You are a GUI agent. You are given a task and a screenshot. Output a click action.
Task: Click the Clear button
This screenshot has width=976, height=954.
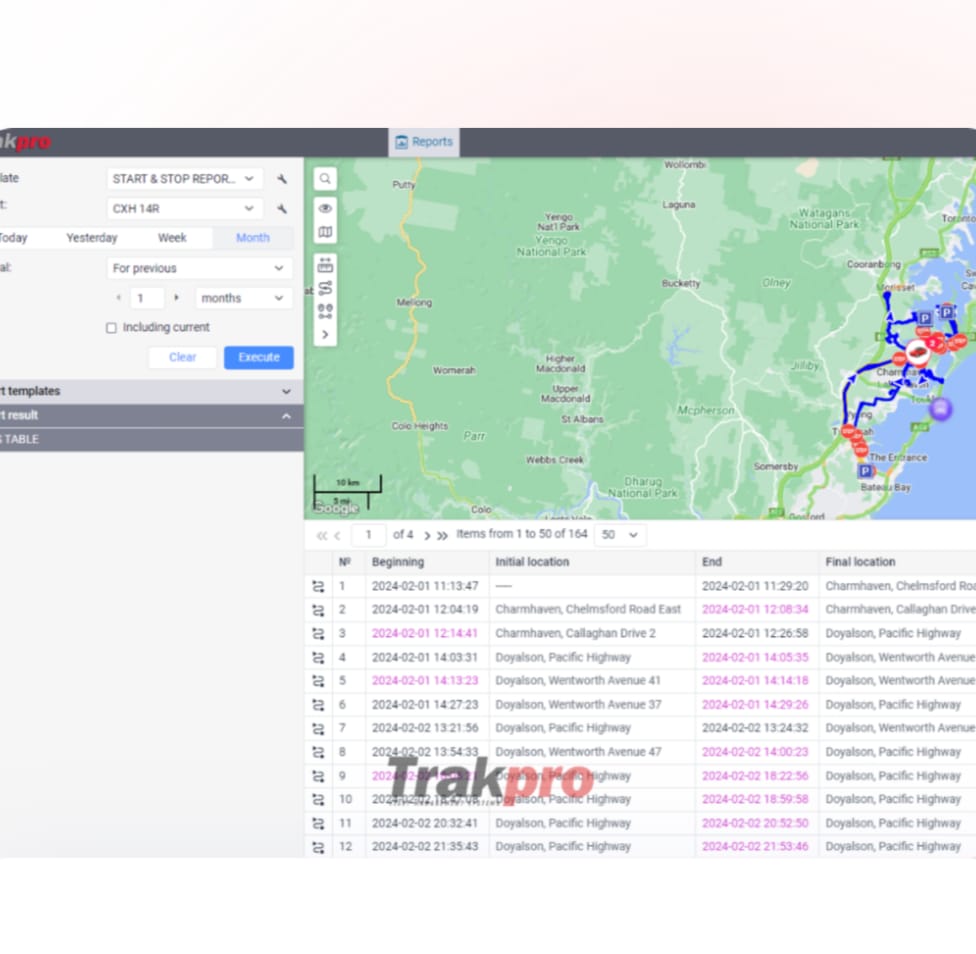click(182, 357)
